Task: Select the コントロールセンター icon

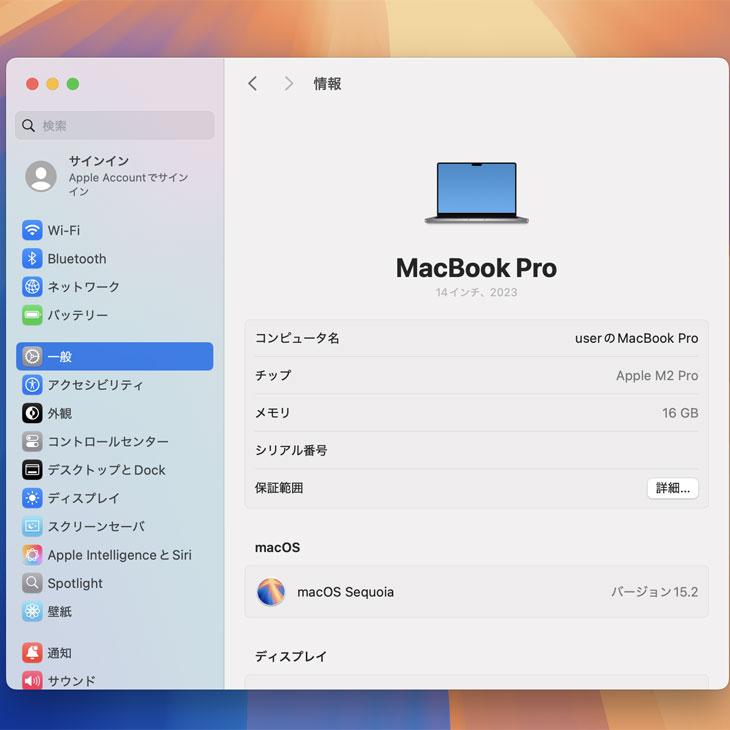Action: point(32,442)
